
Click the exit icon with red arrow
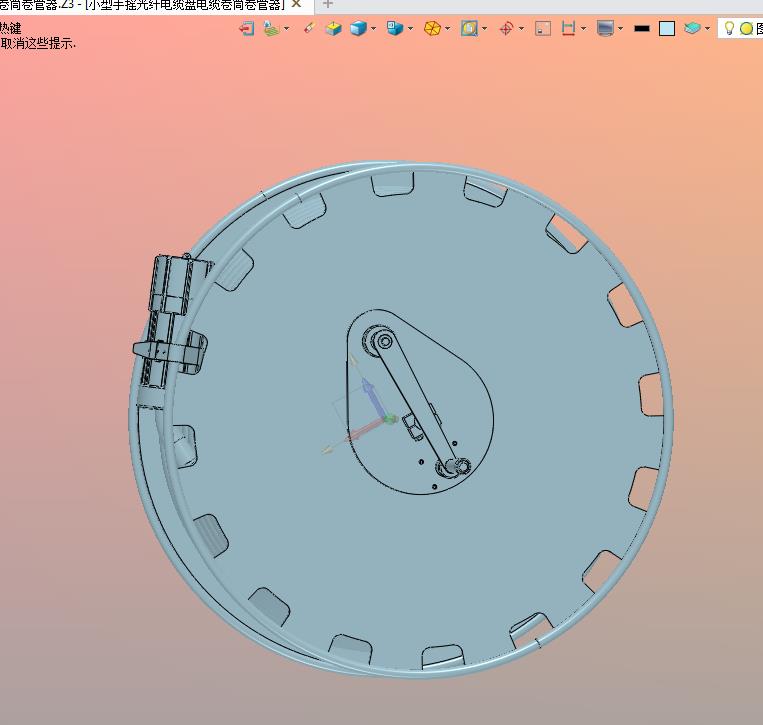click(247, 29)
